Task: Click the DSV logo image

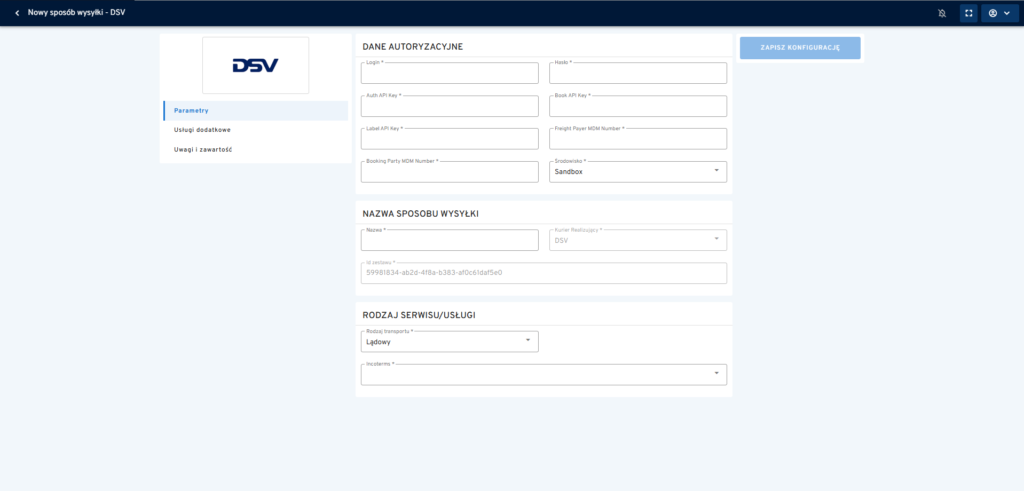Action: coord(255,65)
